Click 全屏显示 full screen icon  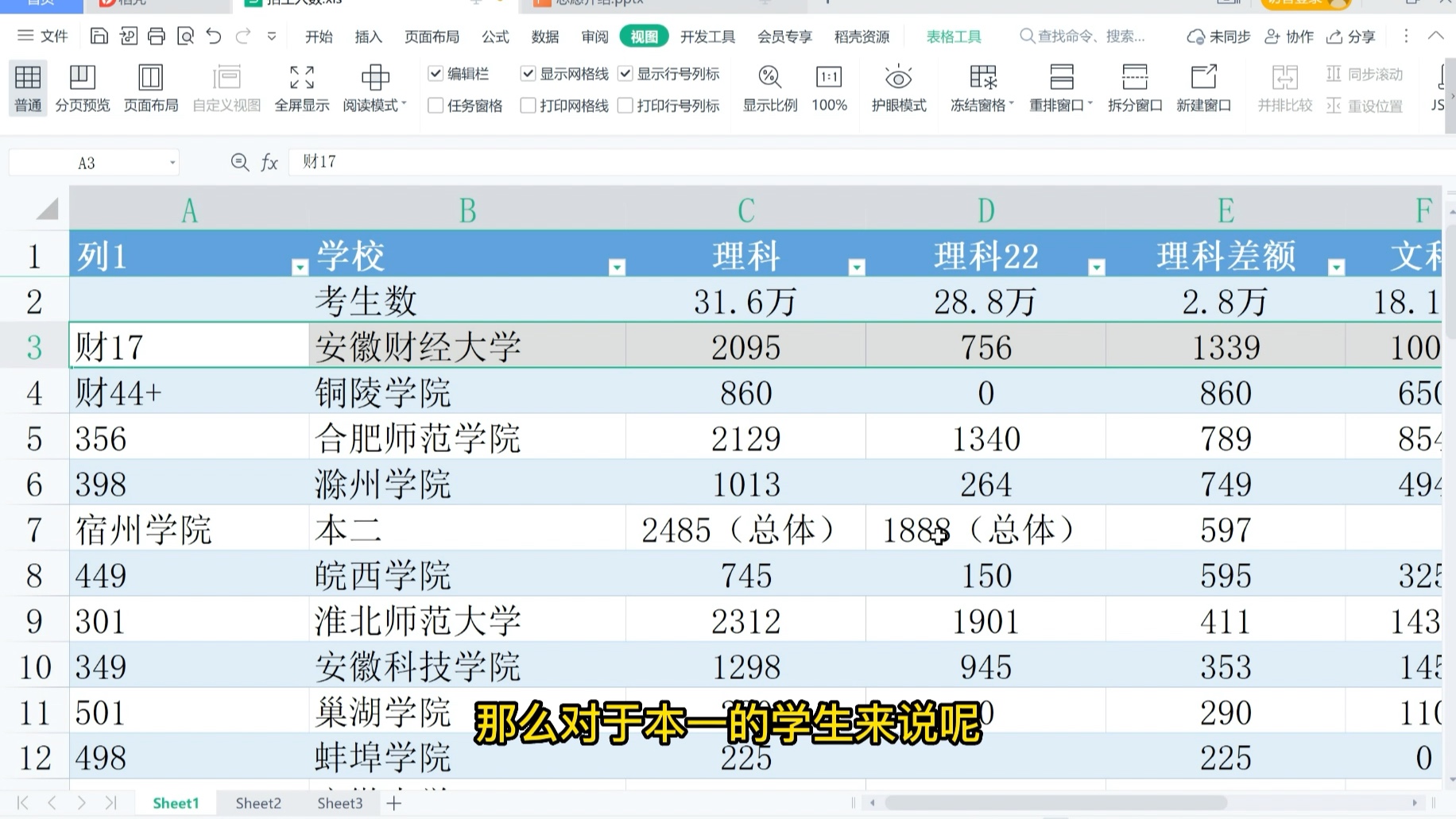pyautogui.click(x=302, y=87)
